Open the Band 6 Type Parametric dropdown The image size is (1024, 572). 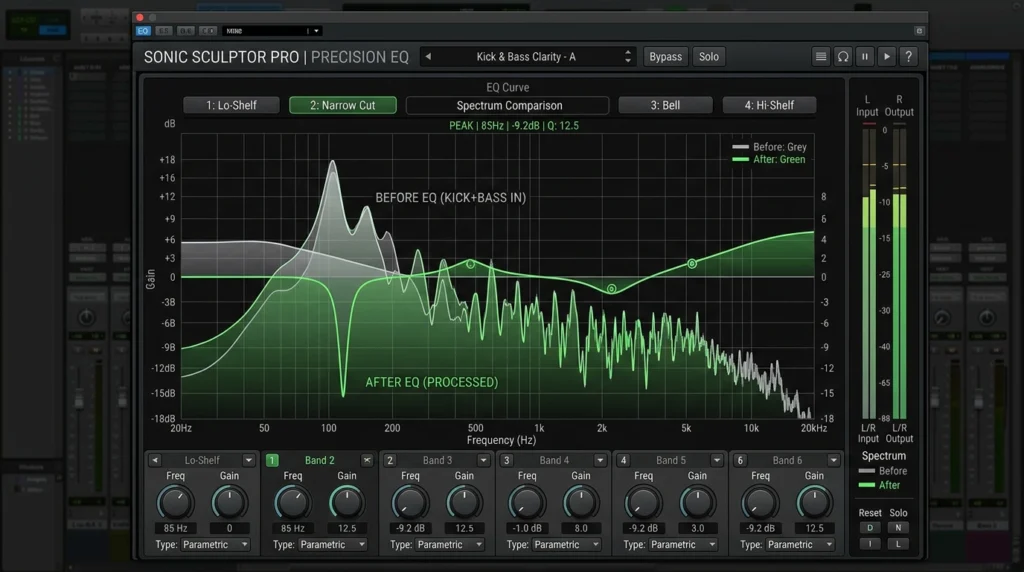pyautogui.click(x=801, y=545)
